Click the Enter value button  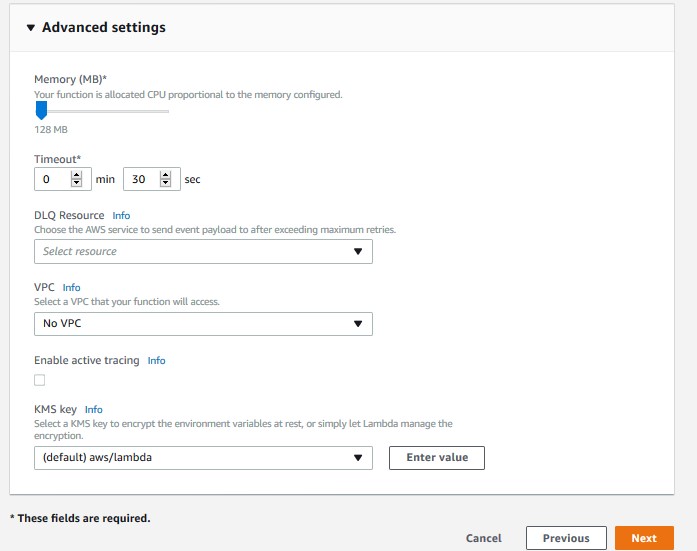coord(437,458)
